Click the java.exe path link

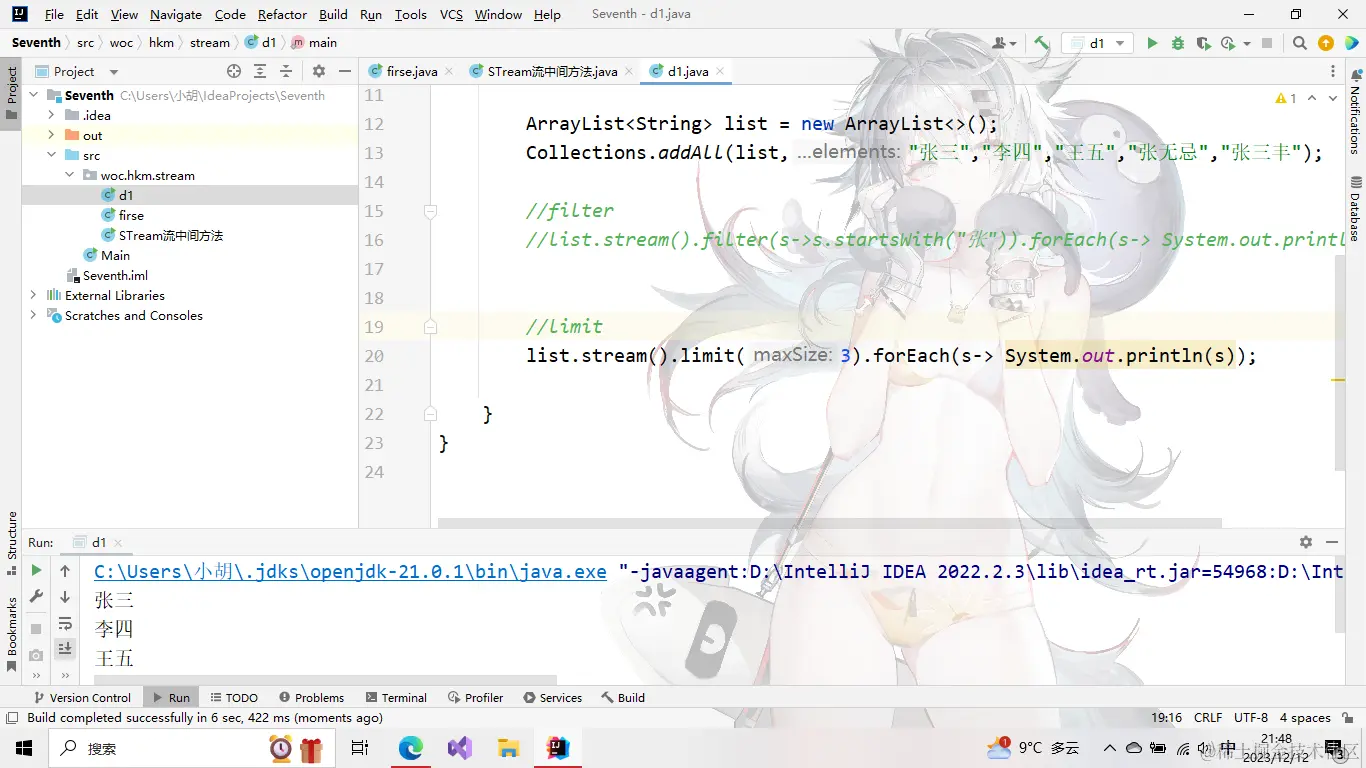coord(350,571)
